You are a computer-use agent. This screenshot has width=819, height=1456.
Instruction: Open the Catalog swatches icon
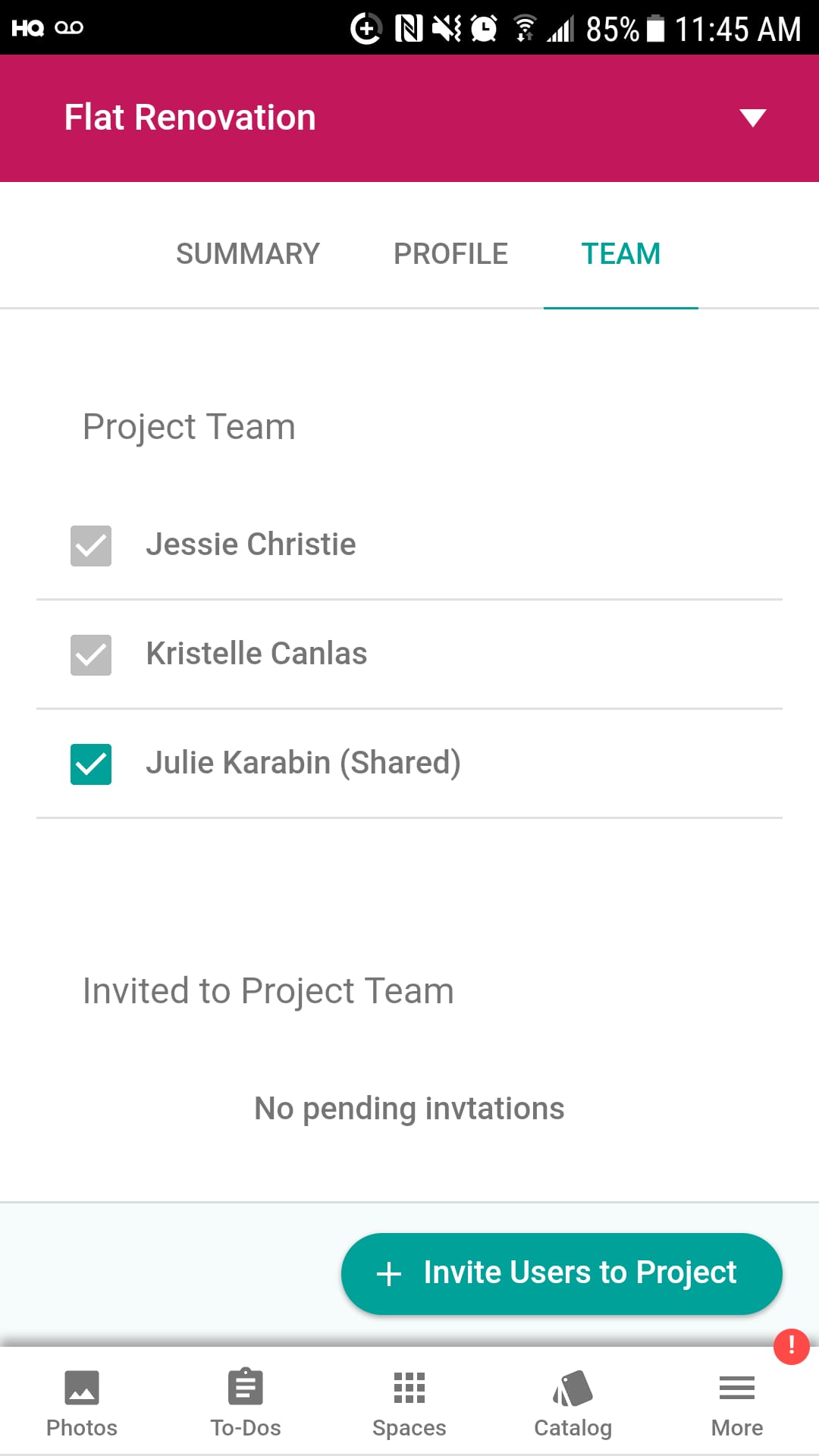573,1388
